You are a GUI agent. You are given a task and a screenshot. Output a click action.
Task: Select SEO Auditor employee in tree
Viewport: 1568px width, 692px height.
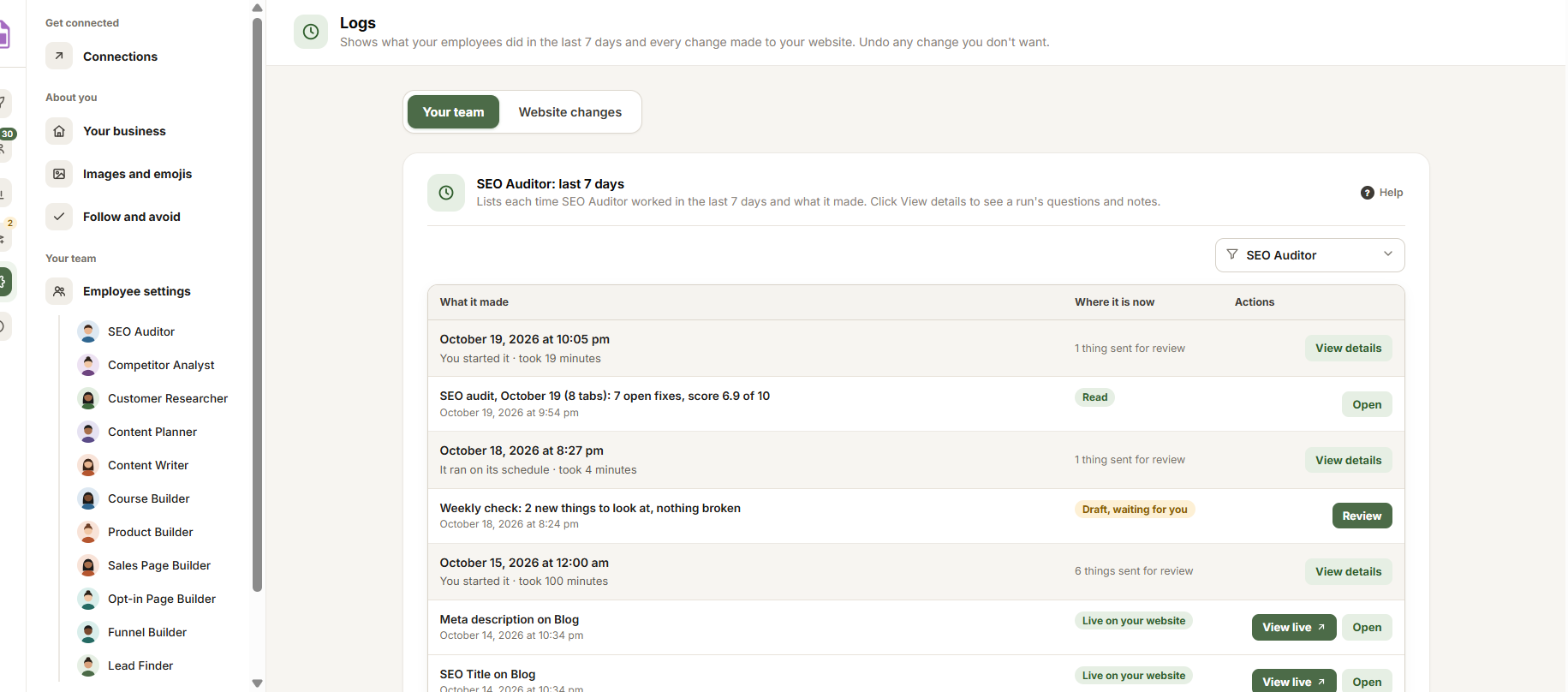pos(141,332)
